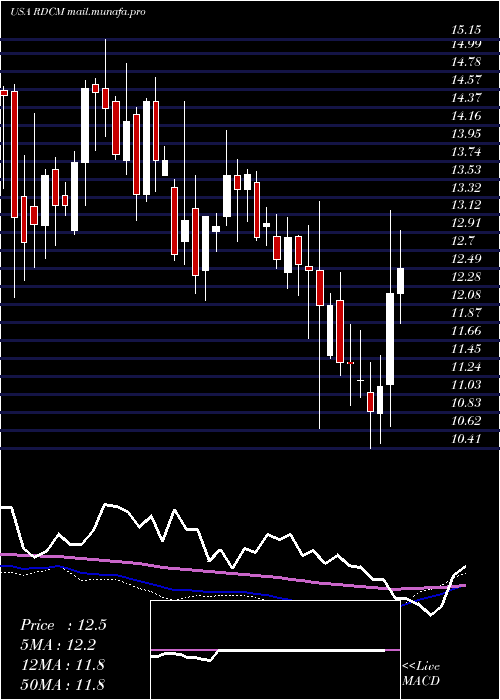Click the last white candlestick on the right
500x700 pixels.
point(400,281)
